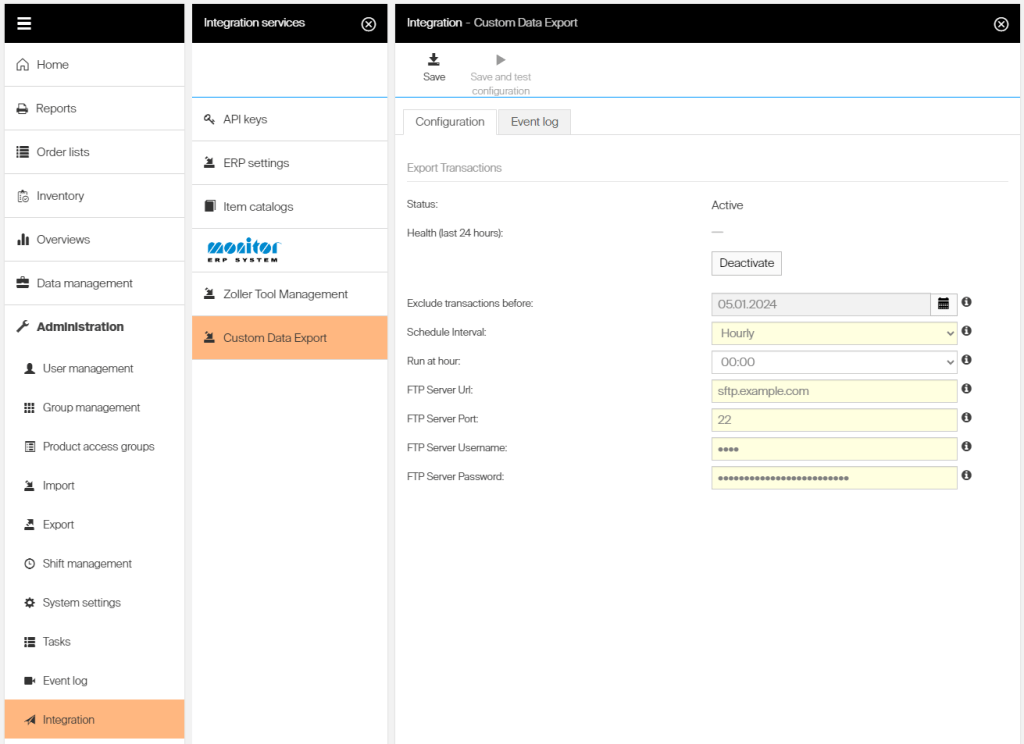Viewport: 1024px width, 744px height.
Task: Open API keys in Integration services
Action: [x=245, y=119]
